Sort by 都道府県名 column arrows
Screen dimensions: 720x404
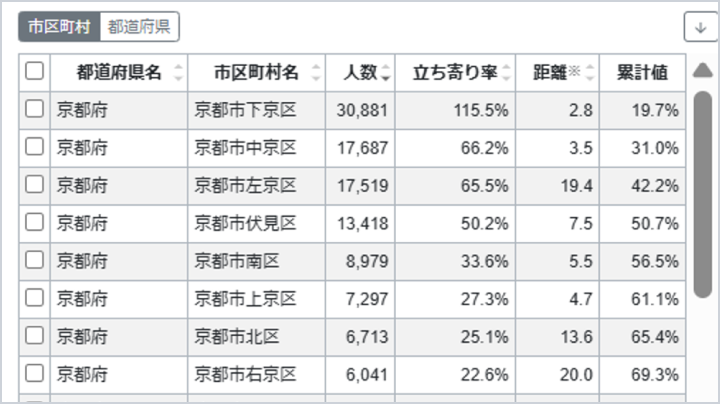coord(178,72)
